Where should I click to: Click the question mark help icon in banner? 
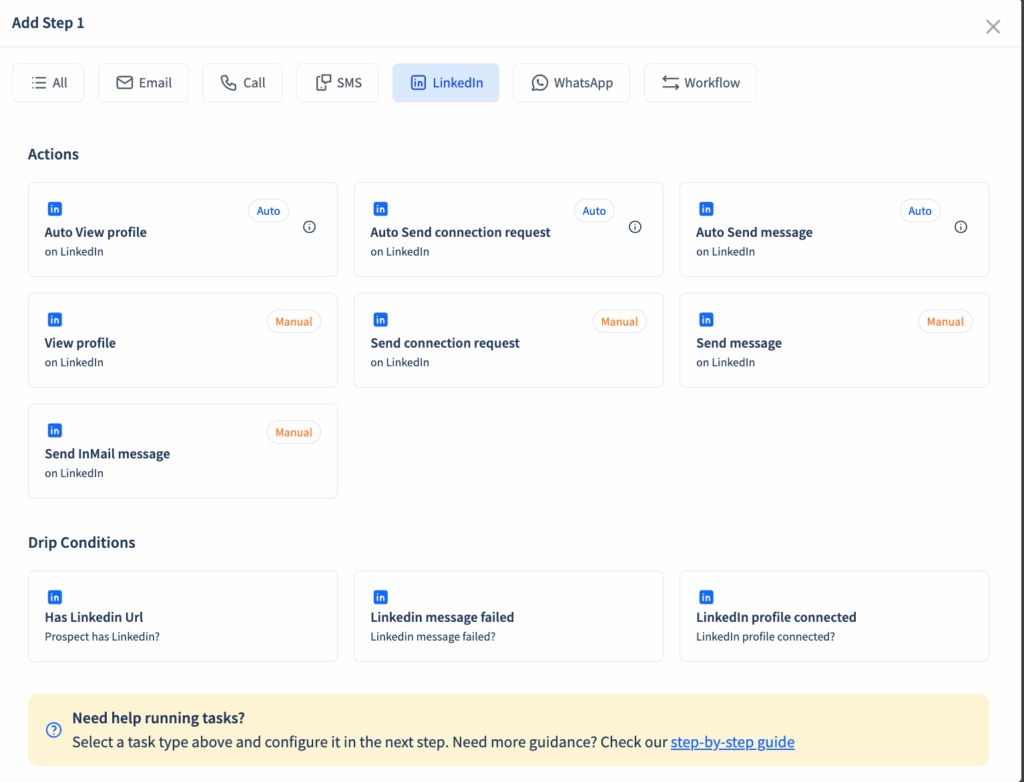pos(54,730)
